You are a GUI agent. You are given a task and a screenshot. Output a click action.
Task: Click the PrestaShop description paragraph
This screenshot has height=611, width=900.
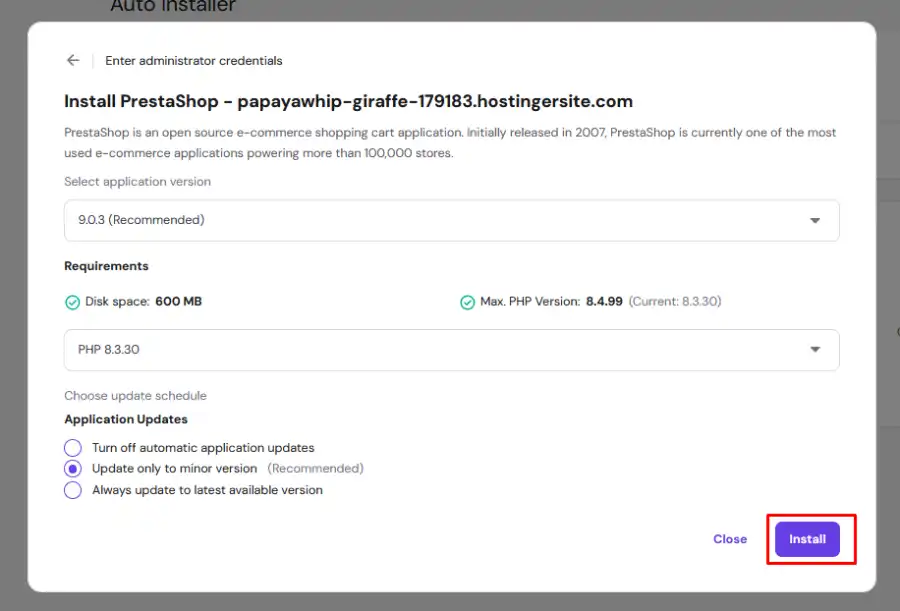(x=450, y=142)
